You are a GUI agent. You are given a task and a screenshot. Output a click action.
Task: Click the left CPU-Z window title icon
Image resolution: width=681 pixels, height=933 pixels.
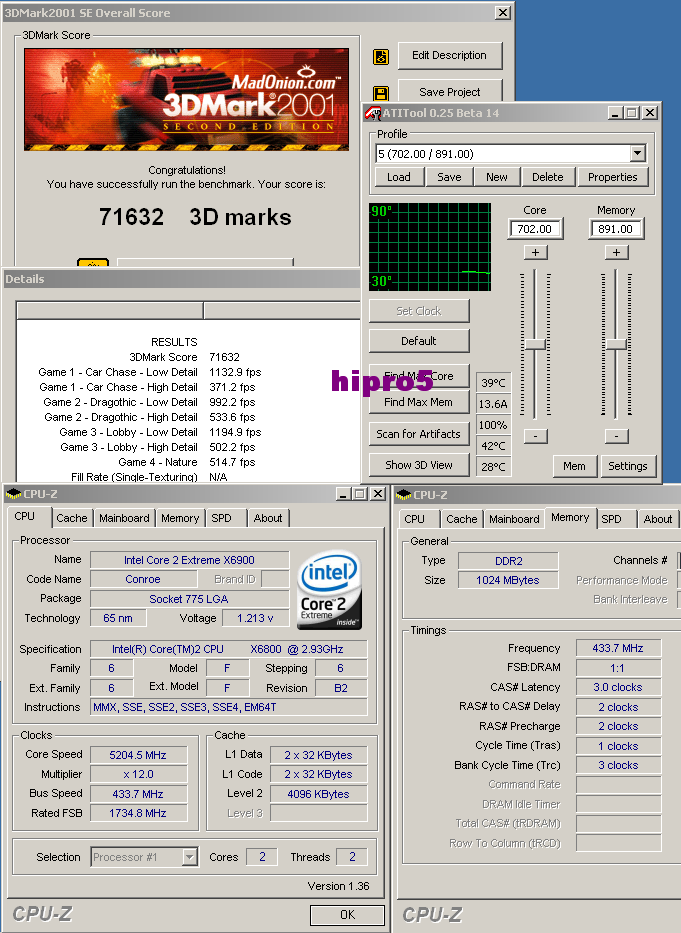(13, 494)
